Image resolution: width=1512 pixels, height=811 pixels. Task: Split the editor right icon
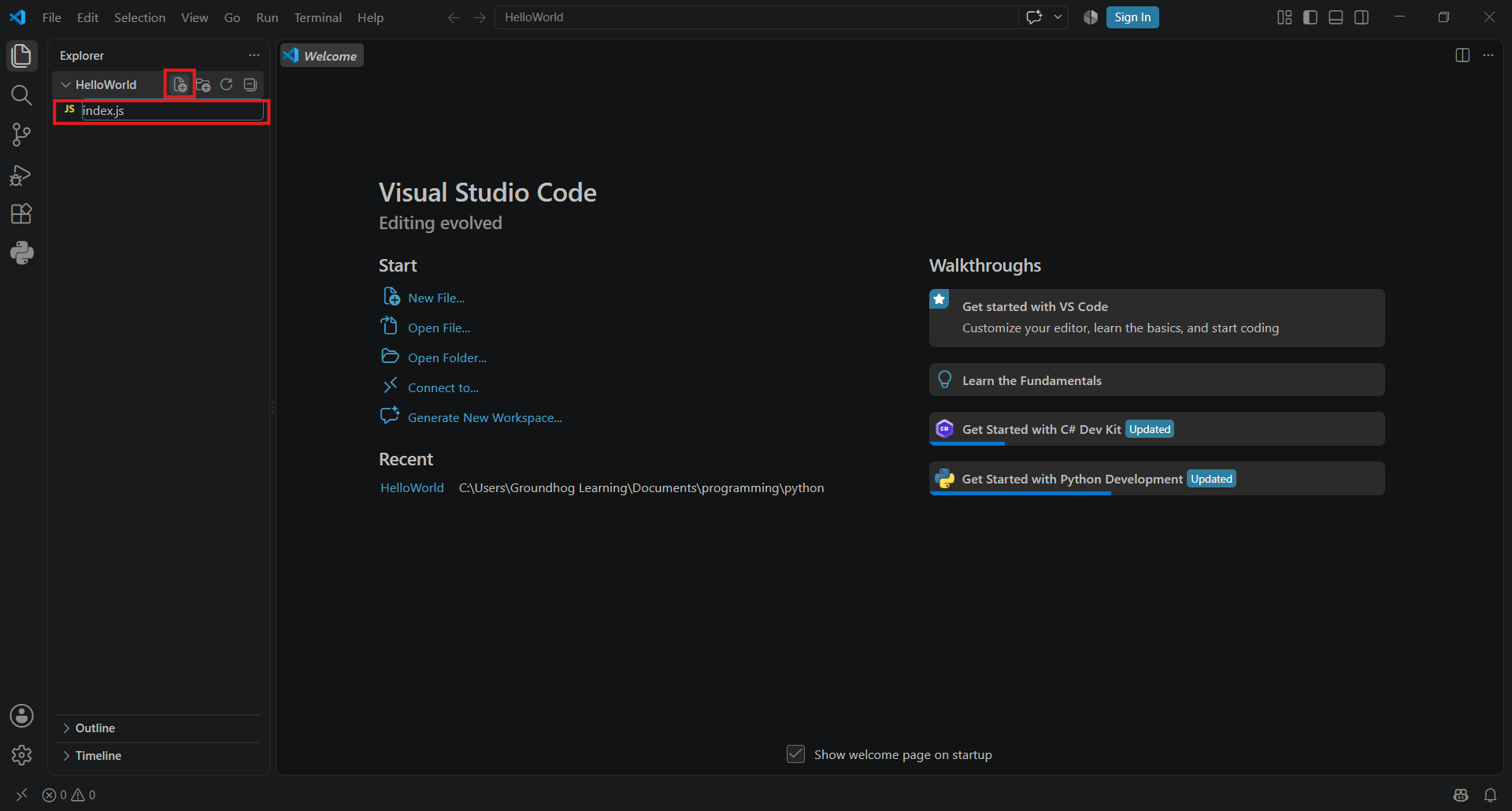tap(1462, 55)
